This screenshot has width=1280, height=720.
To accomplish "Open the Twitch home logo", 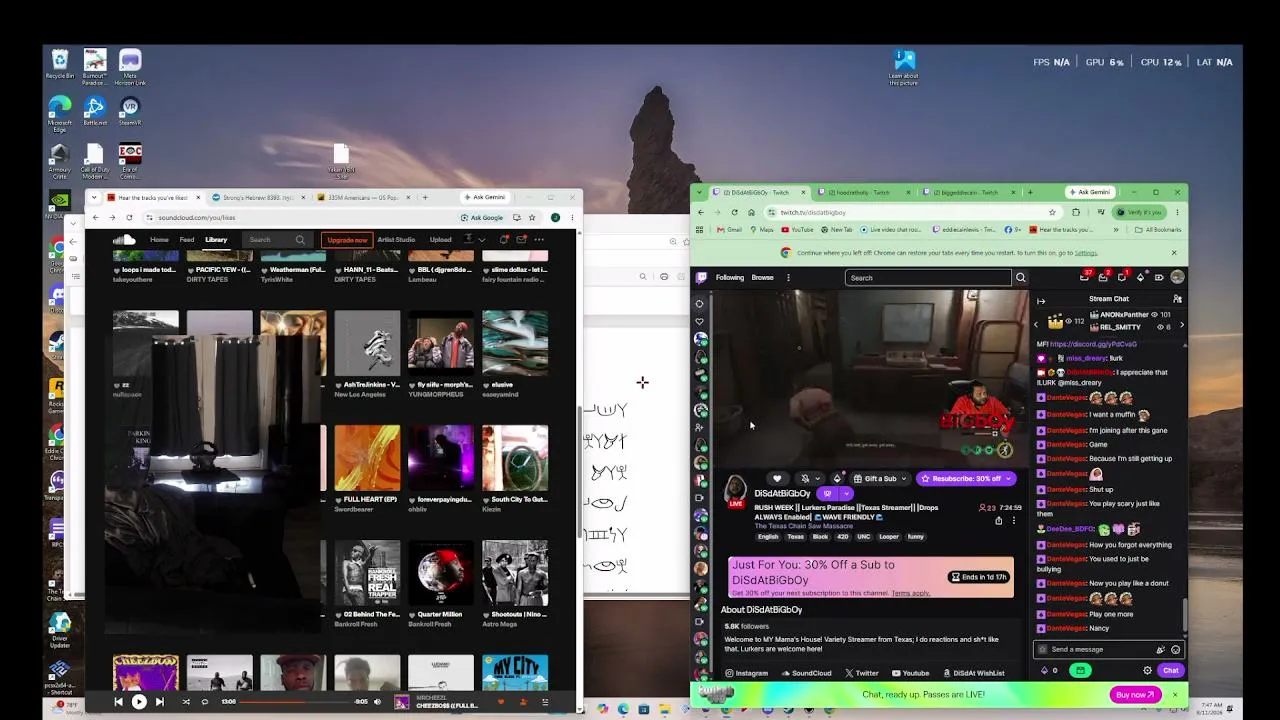I will [702, 278].
